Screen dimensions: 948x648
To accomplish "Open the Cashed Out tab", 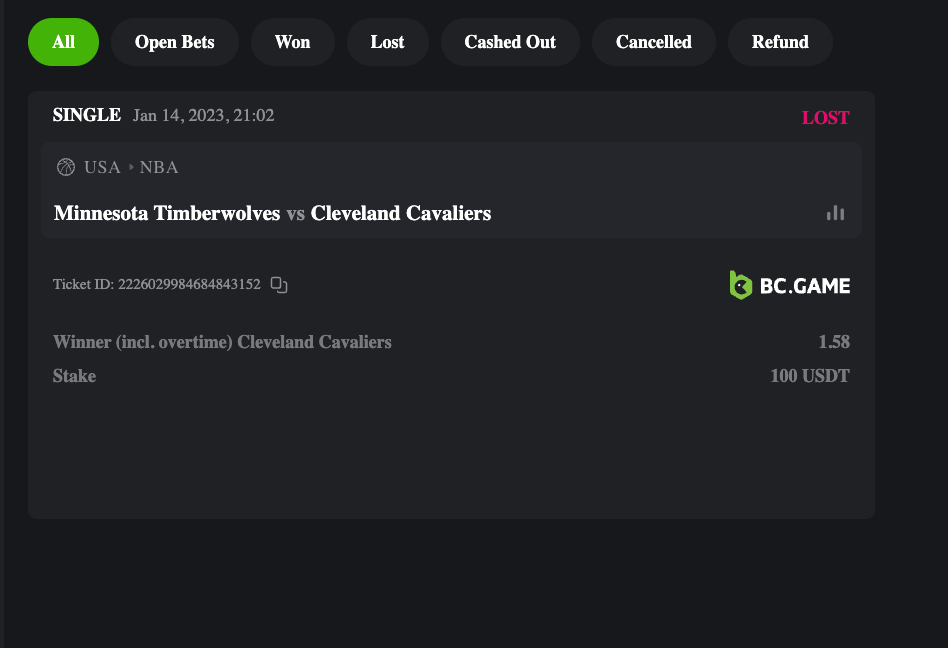I will [x=510, y=42].
